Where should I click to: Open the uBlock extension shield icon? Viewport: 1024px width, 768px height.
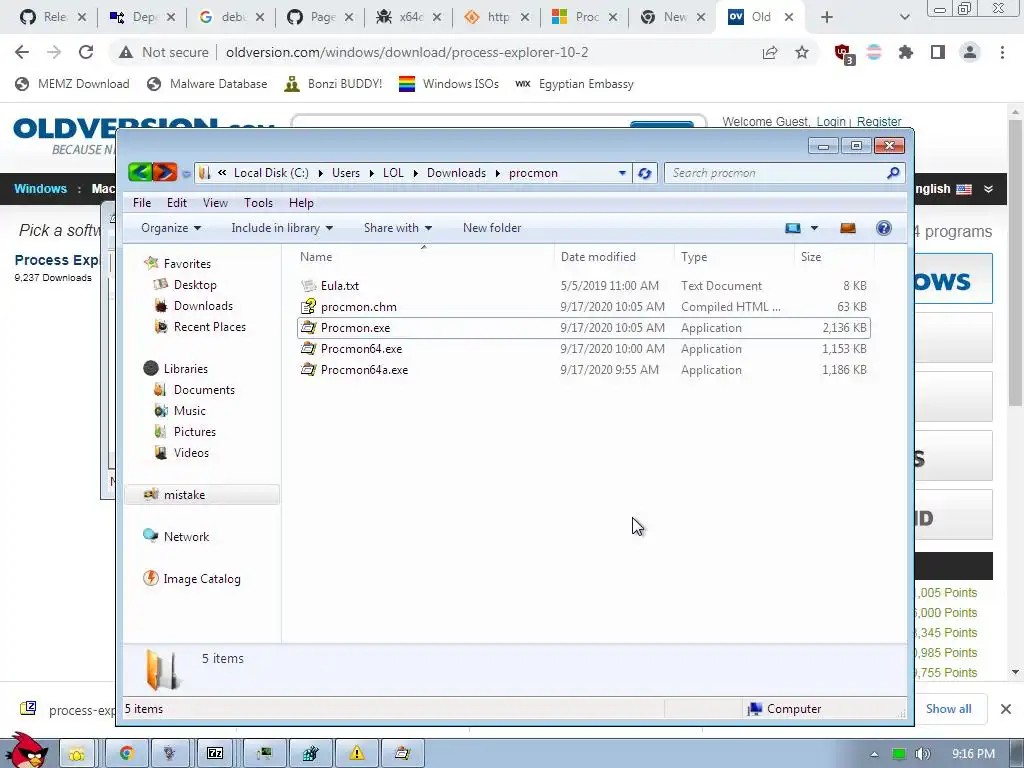click(x=844, y=54)
